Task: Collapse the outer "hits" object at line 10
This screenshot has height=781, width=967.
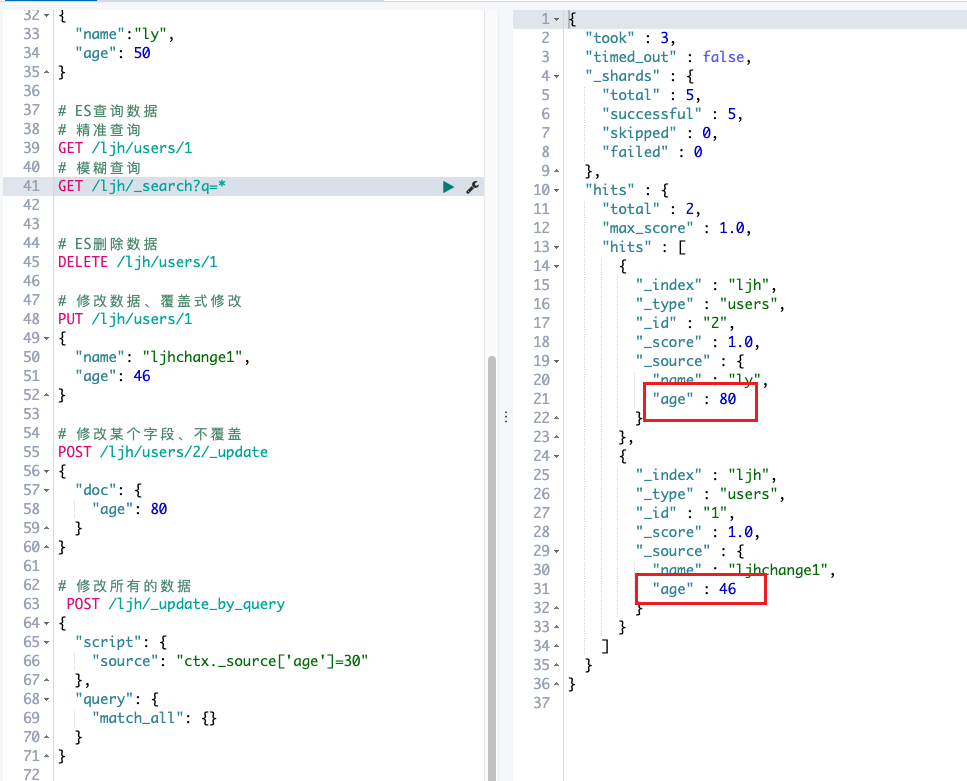Action: 556,190
